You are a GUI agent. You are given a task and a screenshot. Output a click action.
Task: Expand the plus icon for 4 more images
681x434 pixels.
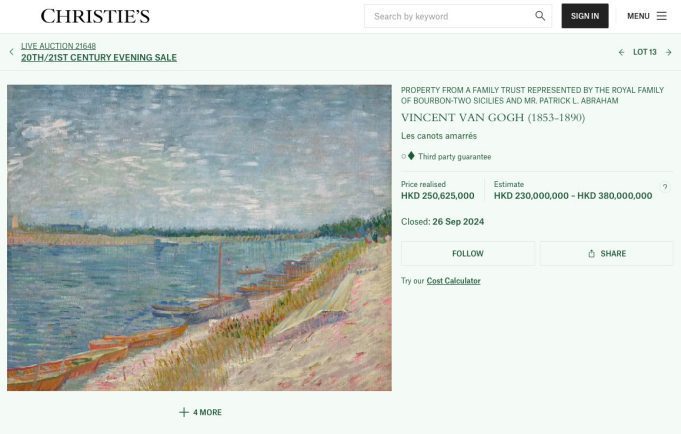pyautogui.click(x=184, y=412)
